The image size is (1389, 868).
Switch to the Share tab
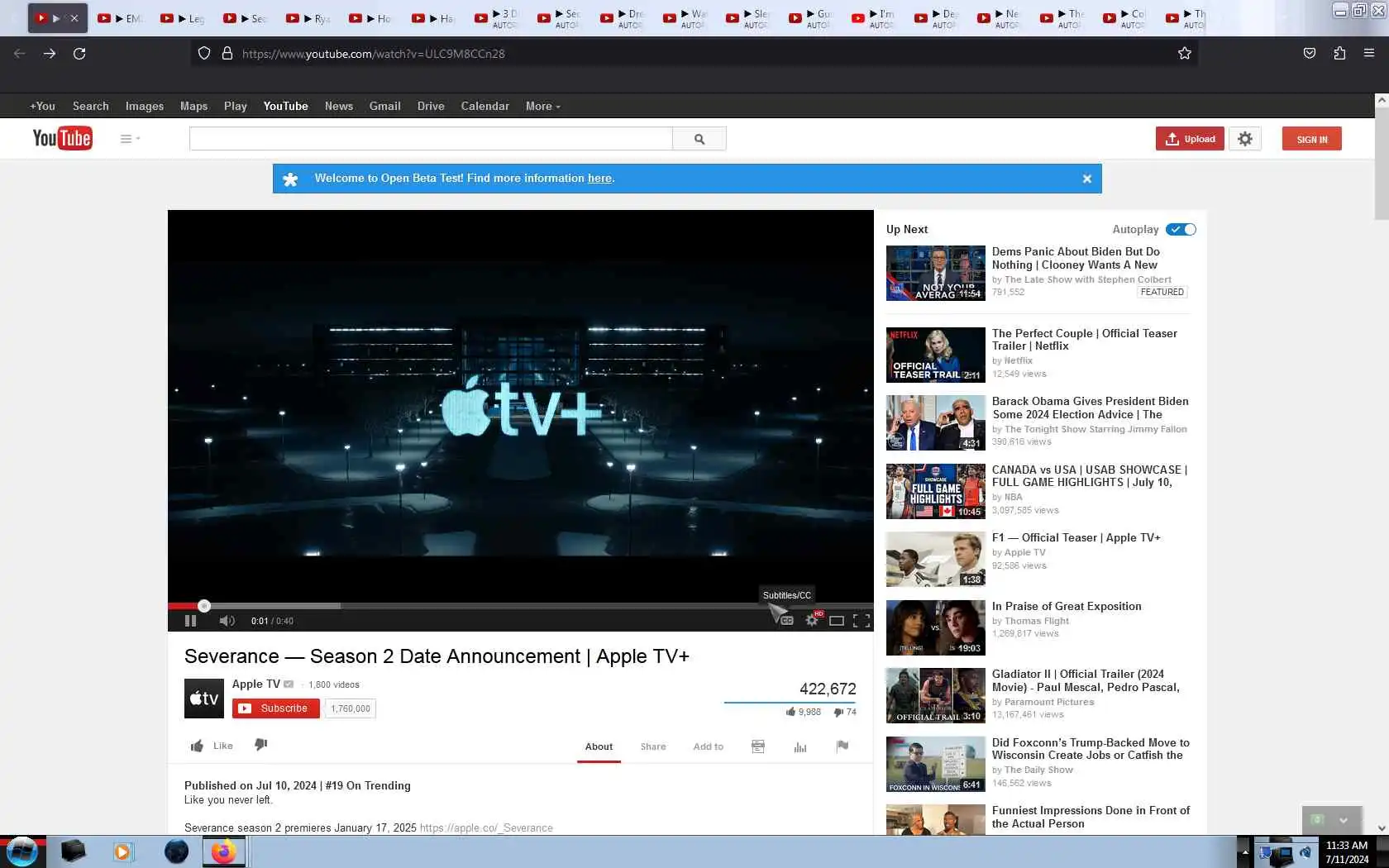(653, 746)
